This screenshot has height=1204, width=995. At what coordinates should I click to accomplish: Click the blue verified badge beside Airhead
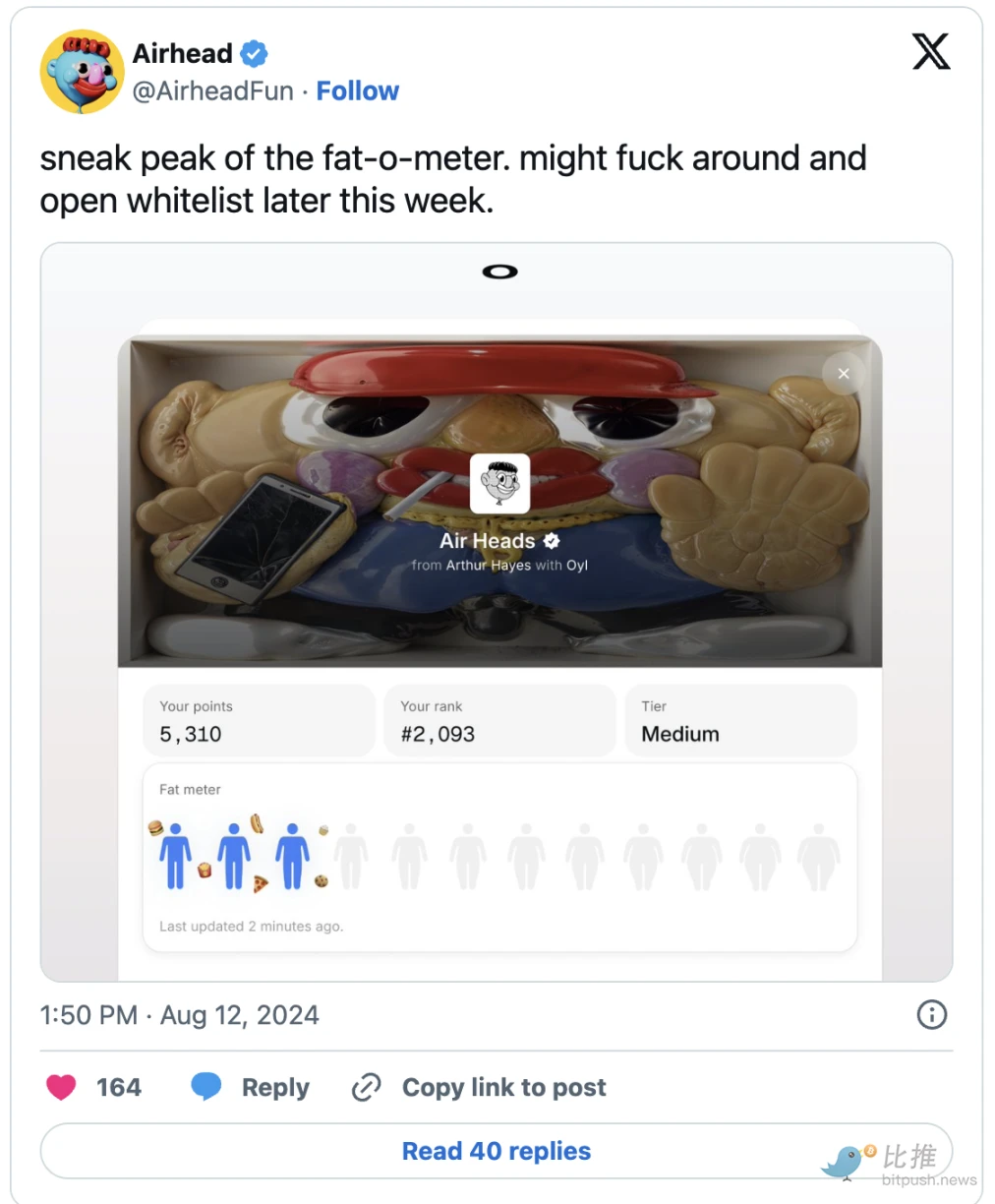(x=255, y=53)
